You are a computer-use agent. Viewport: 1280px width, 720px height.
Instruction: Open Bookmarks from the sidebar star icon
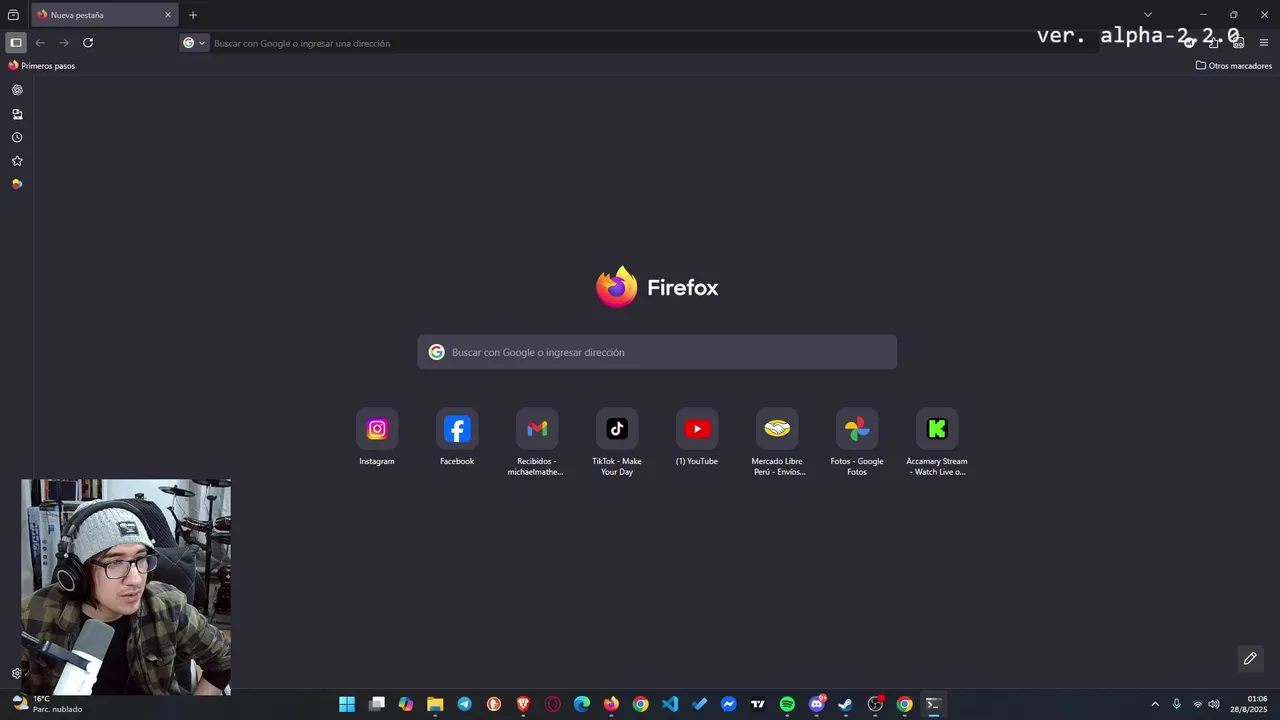(17, 161)
